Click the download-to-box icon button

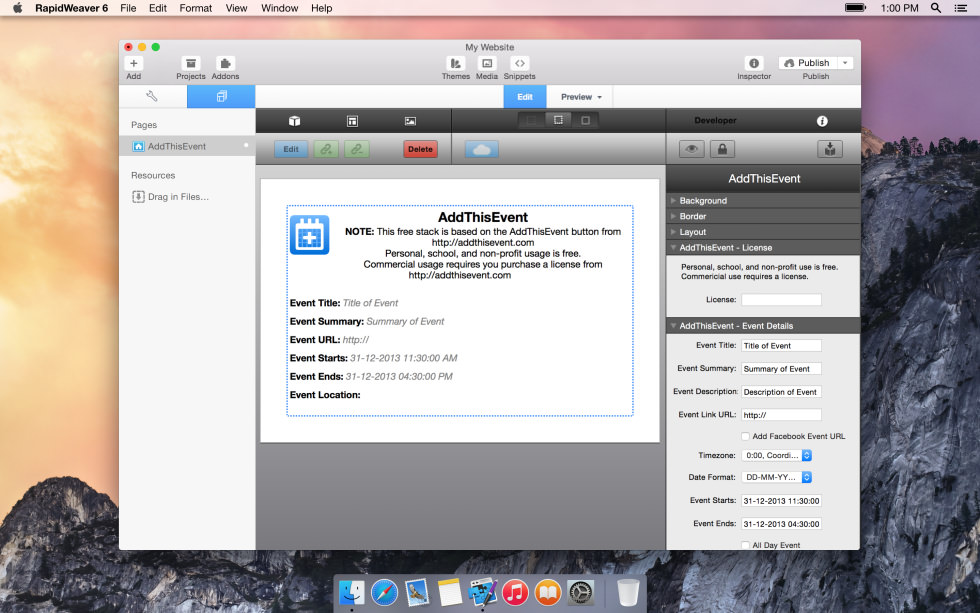point(830,149)
